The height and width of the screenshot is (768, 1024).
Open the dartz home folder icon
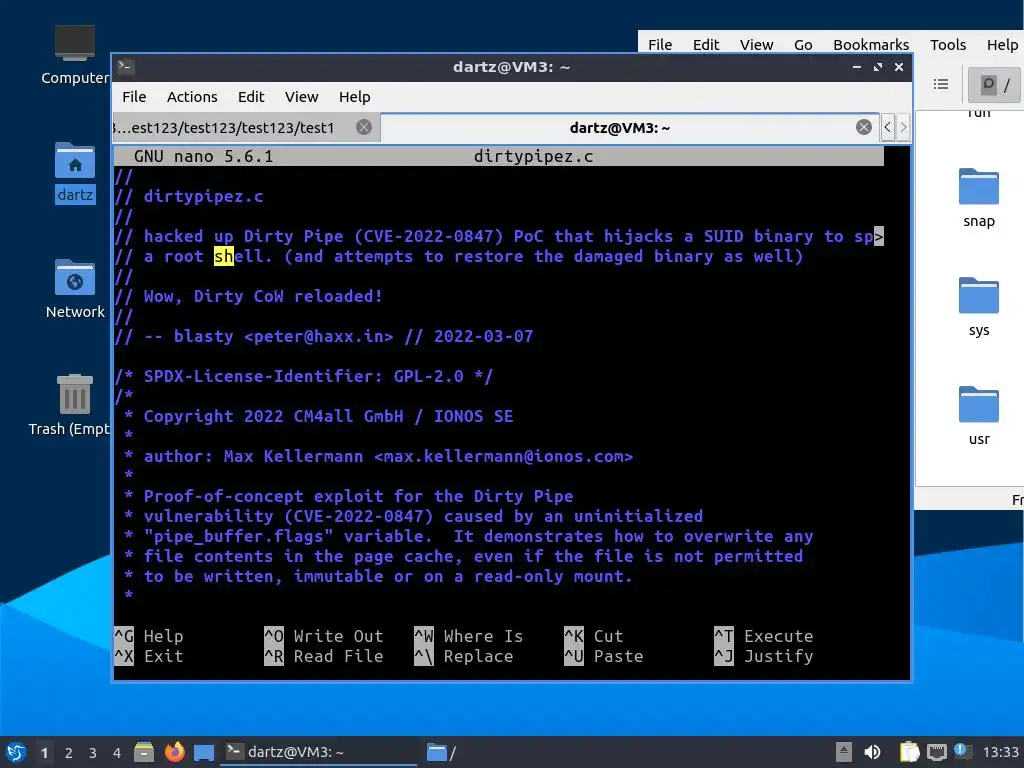pyautogui.click(x=74, y=172)
